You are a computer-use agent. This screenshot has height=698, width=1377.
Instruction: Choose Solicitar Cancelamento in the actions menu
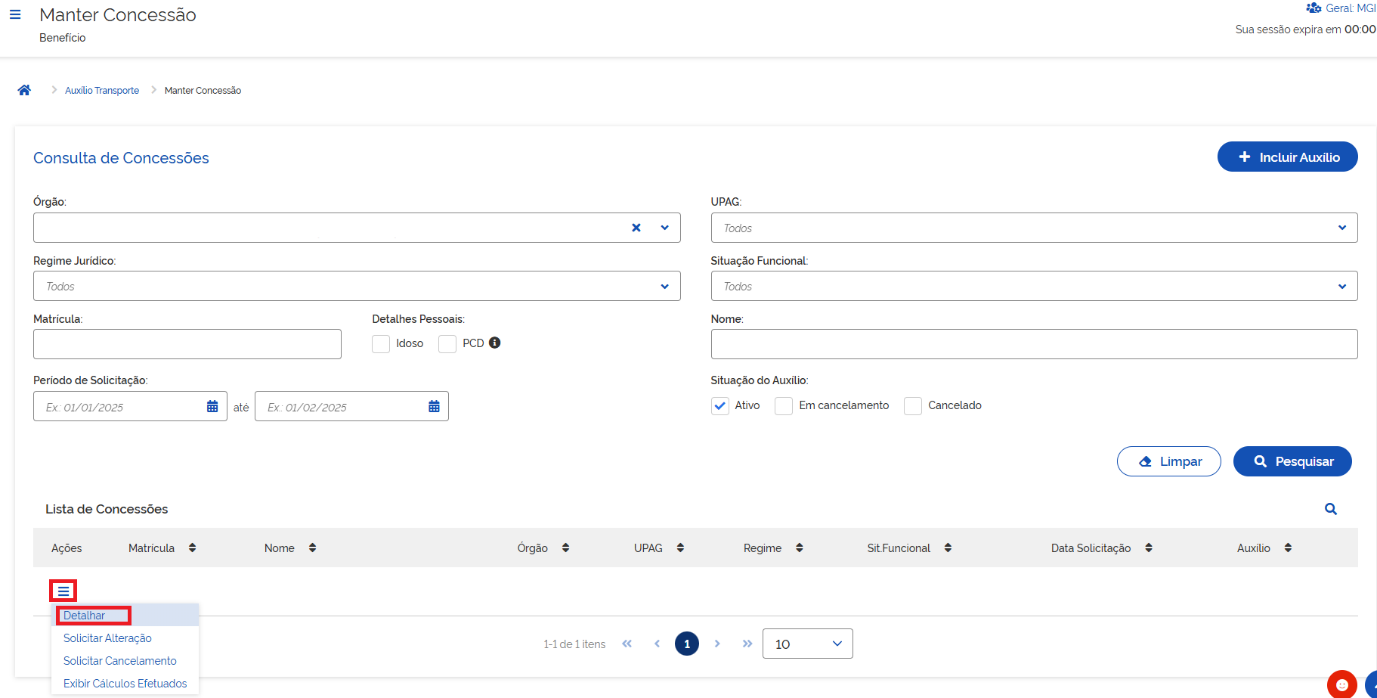point(119,661)
